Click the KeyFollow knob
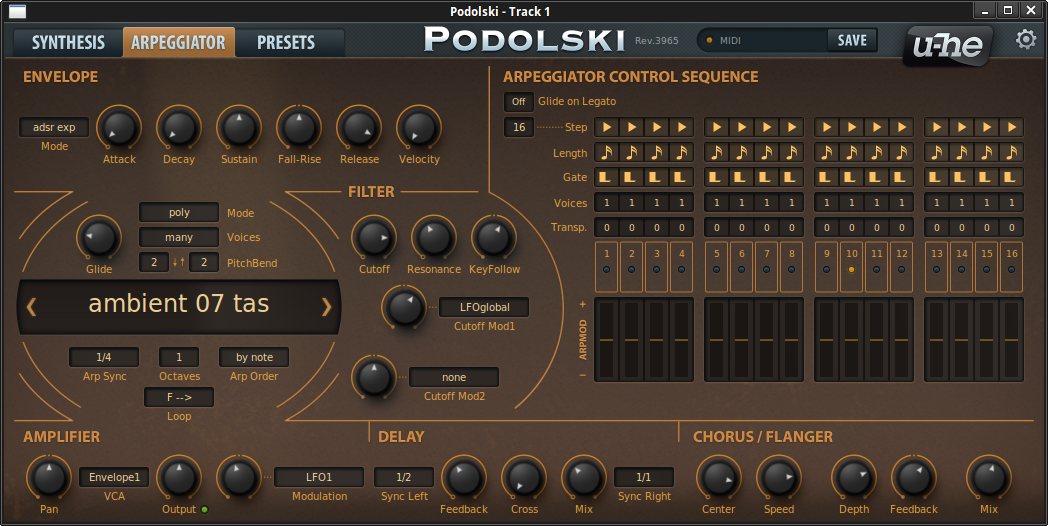1048x526 pixels. coord(494,237)
